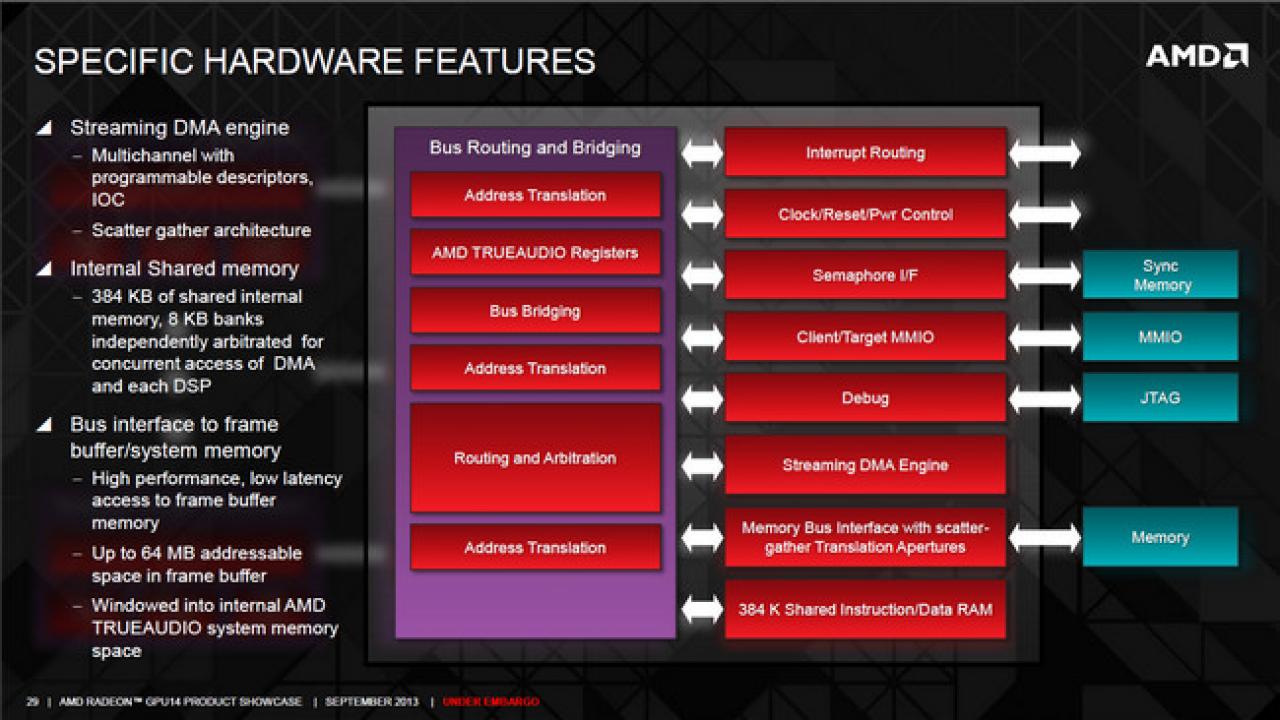The height and width of the screenshot is (720, 1280).
Task: Click the 384 KB of shared internal memory paragraph
Action: click(207, 341)
